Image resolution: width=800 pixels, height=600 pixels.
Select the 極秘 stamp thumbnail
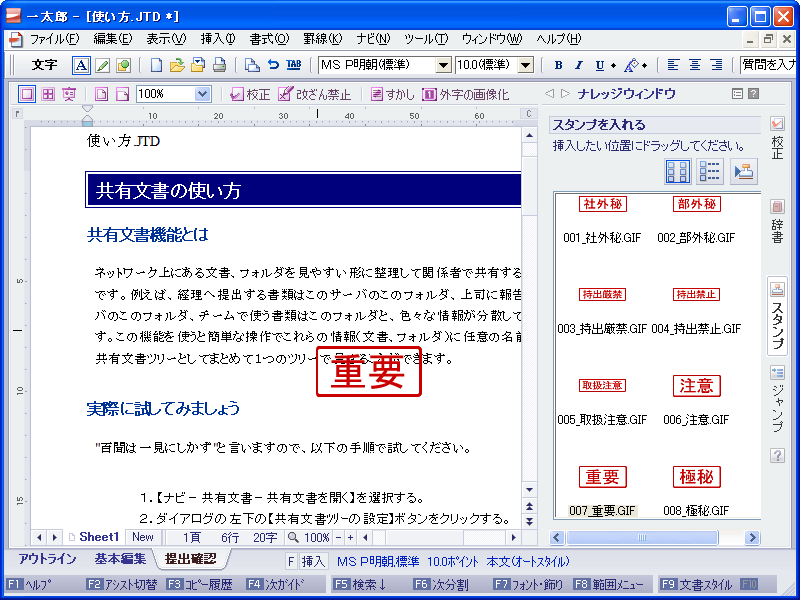(696, 477)
